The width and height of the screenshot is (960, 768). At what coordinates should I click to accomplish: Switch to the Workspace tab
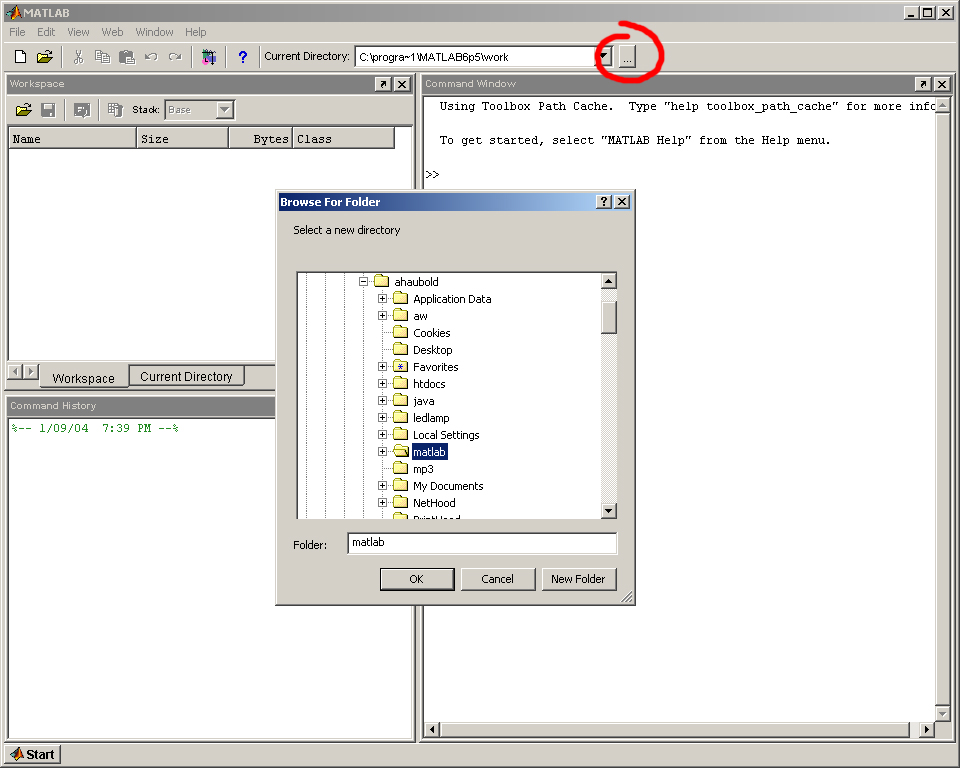click(84, 378)
